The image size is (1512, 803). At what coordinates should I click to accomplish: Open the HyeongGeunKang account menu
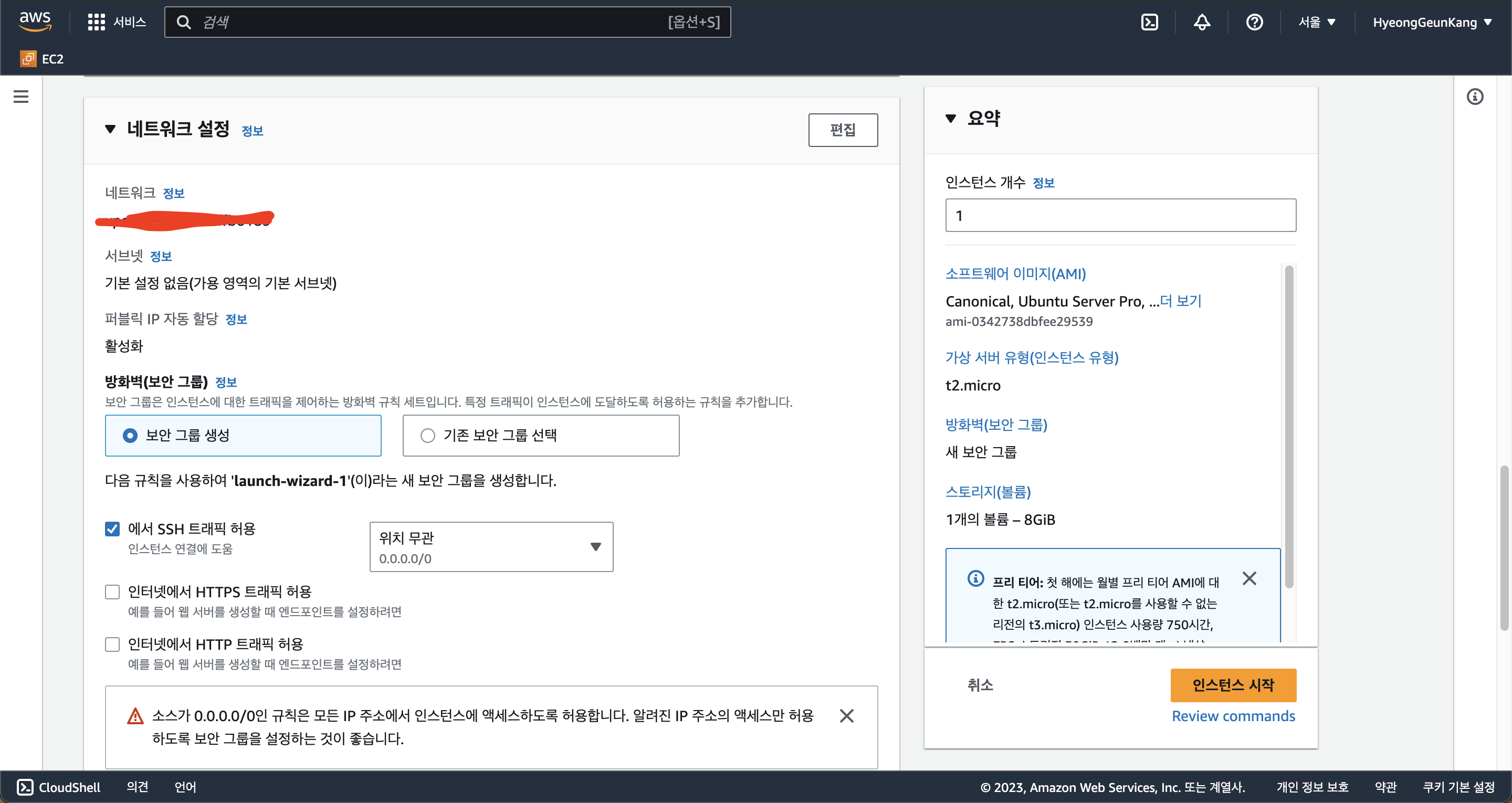tap(1431, 22)
